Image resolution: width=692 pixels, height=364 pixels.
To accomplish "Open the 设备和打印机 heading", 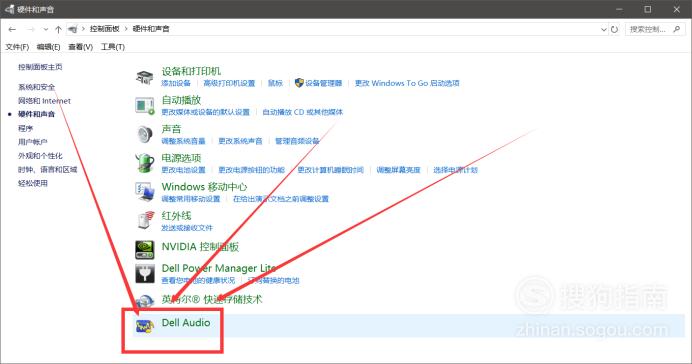I will click(x=191, y=71).
